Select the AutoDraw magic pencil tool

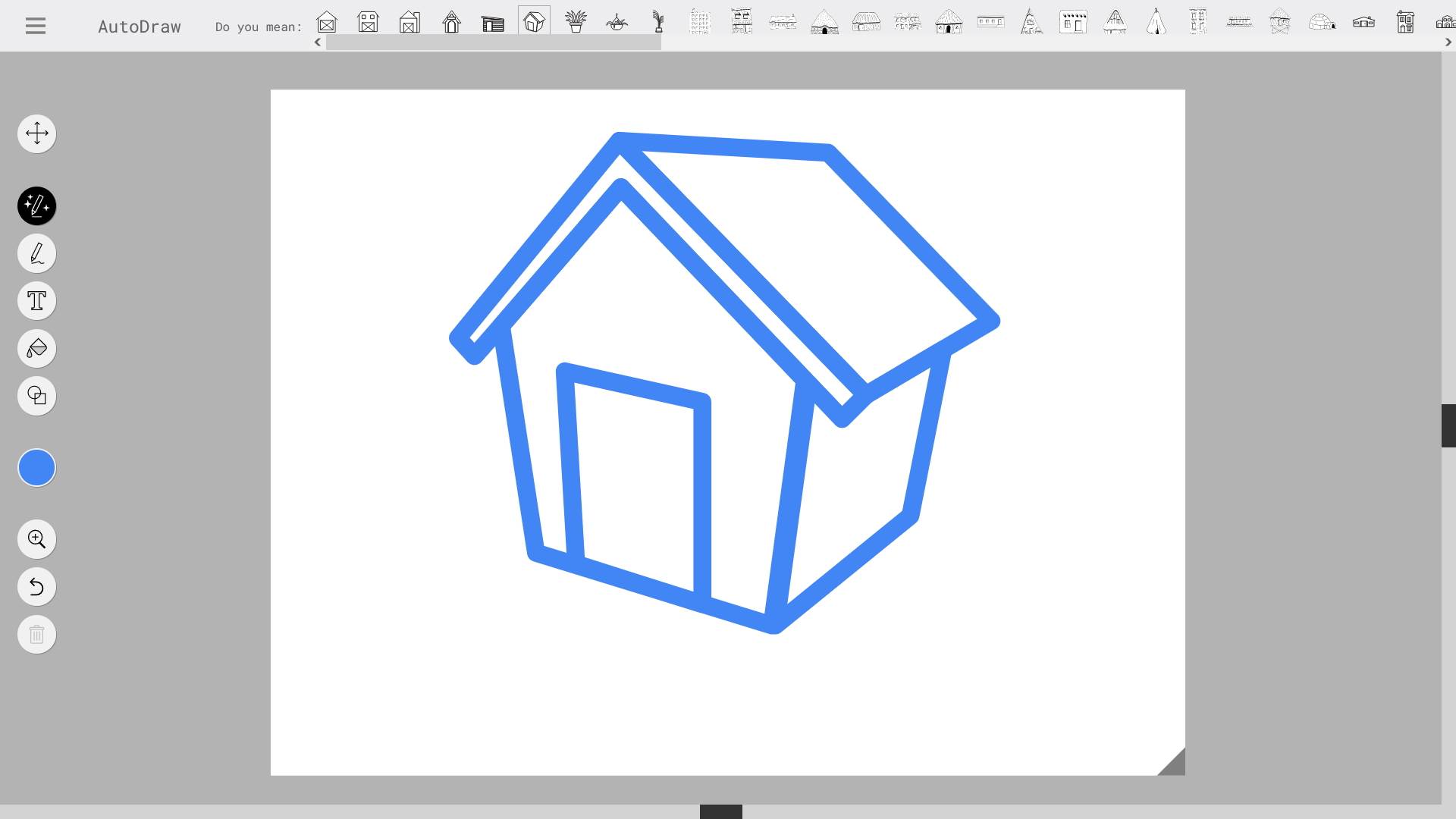point(36,206)
